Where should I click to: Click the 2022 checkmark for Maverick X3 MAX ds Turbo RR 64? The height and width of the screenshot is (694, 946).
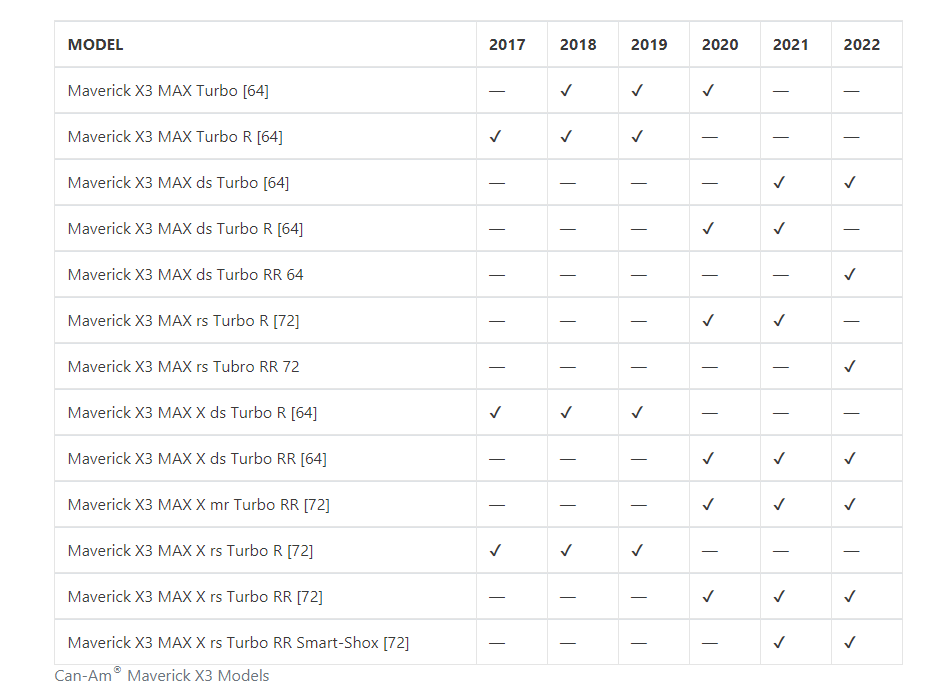[850, 274]
